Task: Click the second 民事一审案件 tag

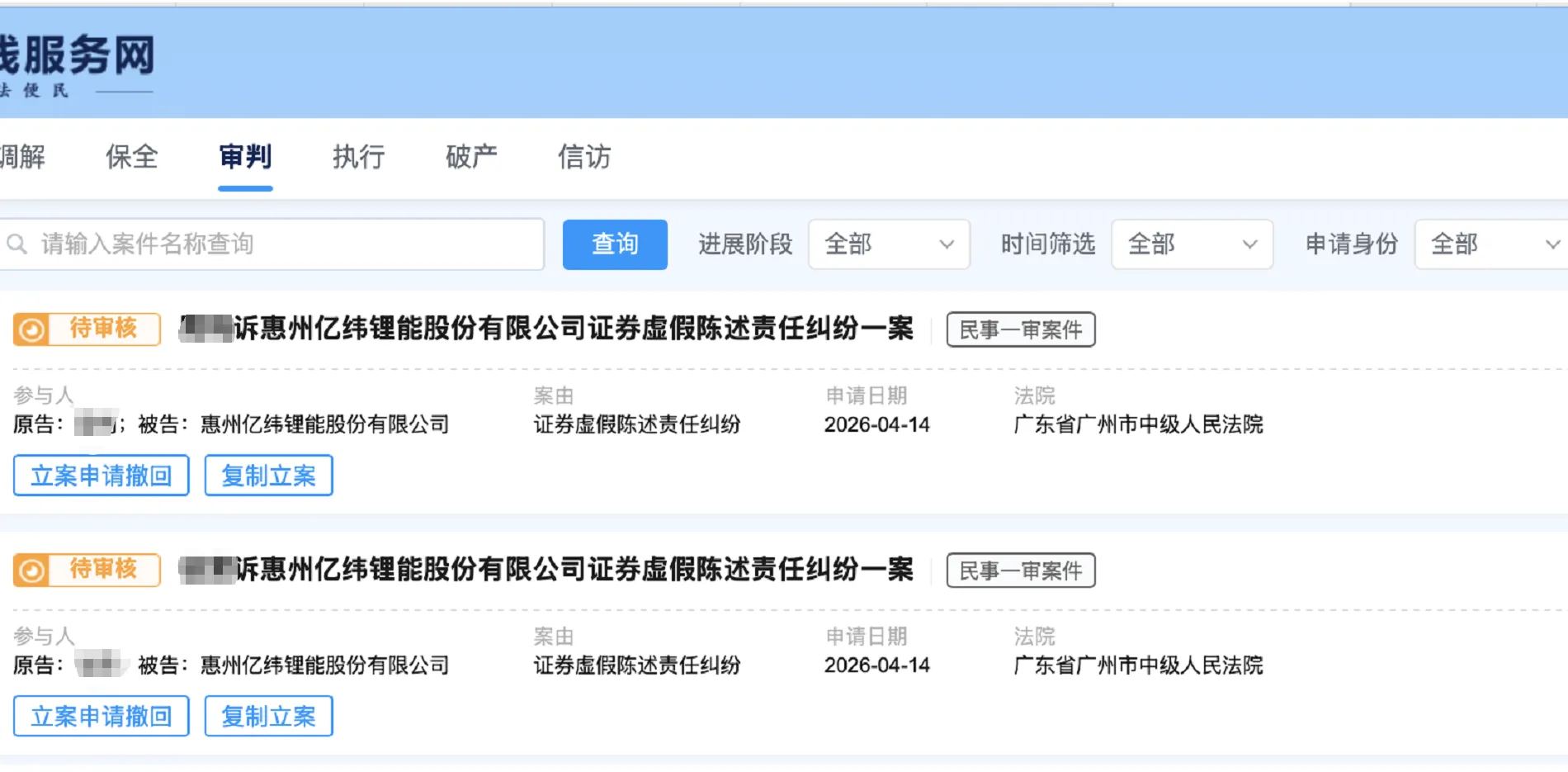Action: point(1021,571)
